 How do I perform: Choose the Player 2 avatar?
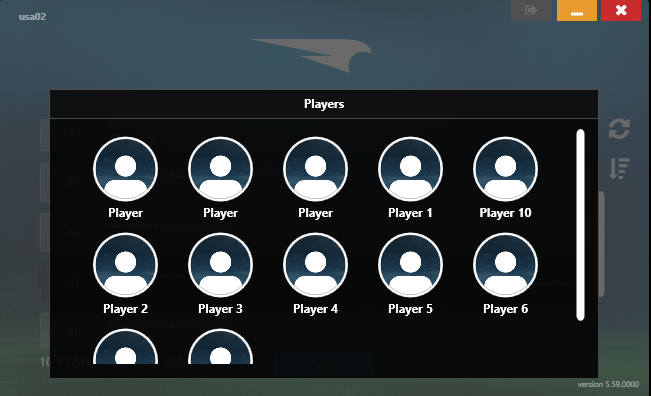coord(125,265)
